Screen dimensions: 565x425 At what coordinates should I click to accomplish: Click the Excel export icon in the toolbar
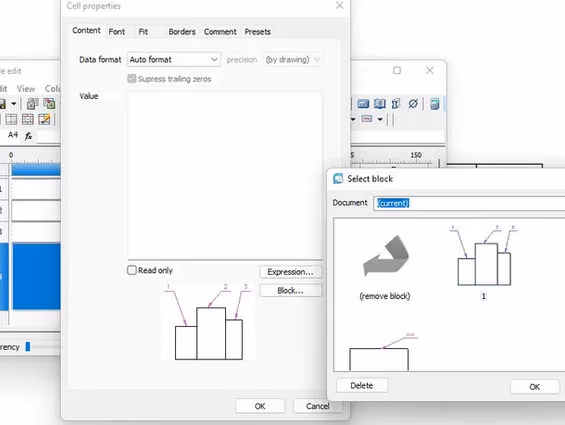point(49,104)
